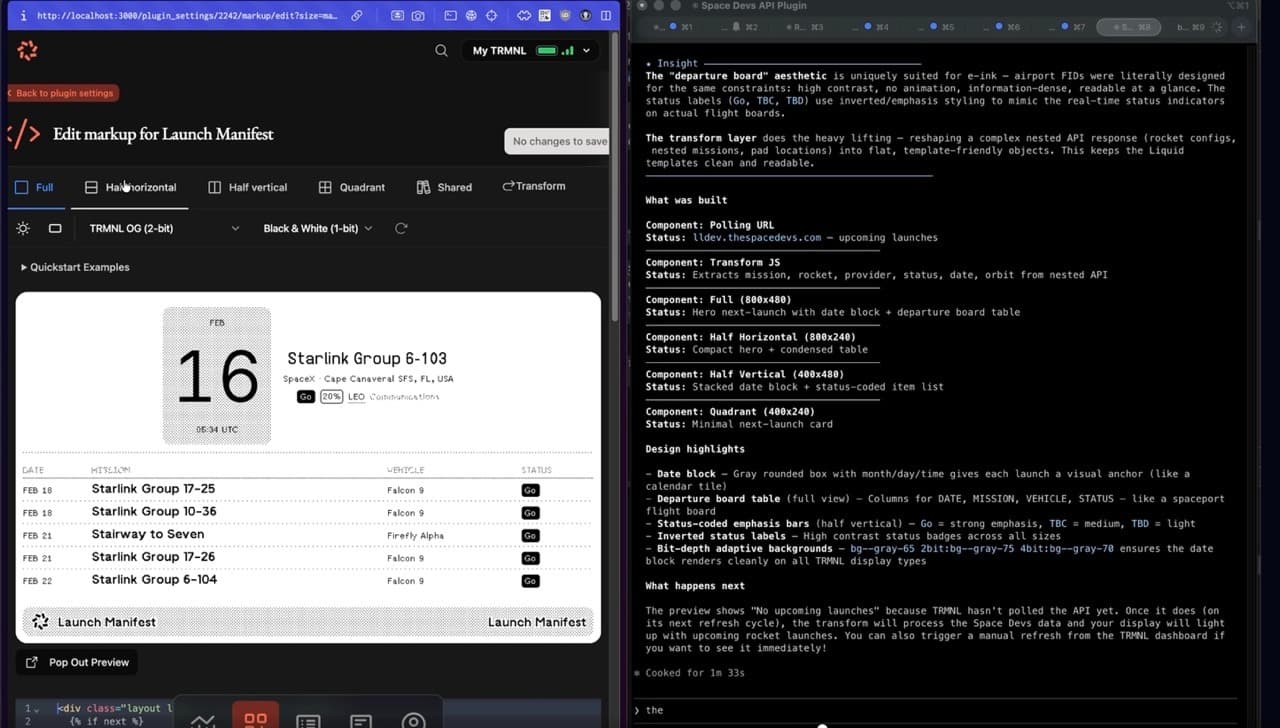
Task: Select the Quadrant layout tab
Action: [x=352, y=187]
